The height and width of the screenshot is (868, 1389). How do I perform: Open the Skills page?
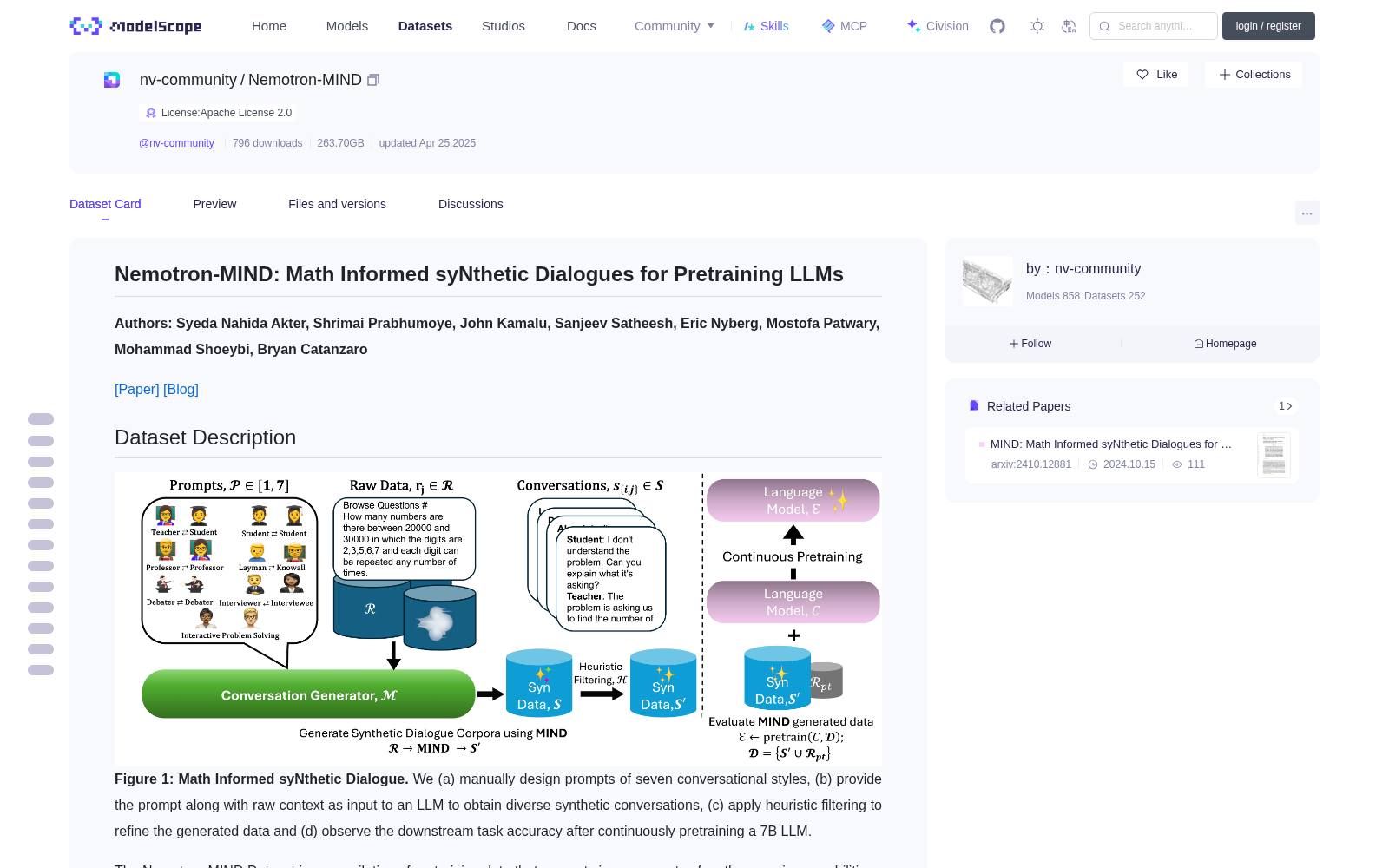[x=766, y=26]
